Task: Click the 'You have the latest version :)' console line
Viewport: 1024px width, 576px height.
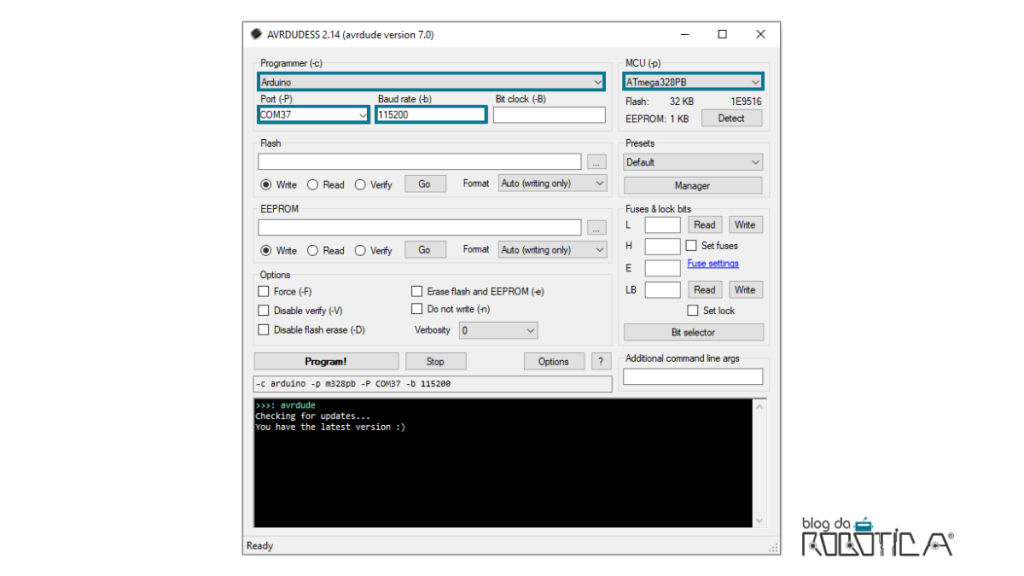Action: [x=330, y=427]
